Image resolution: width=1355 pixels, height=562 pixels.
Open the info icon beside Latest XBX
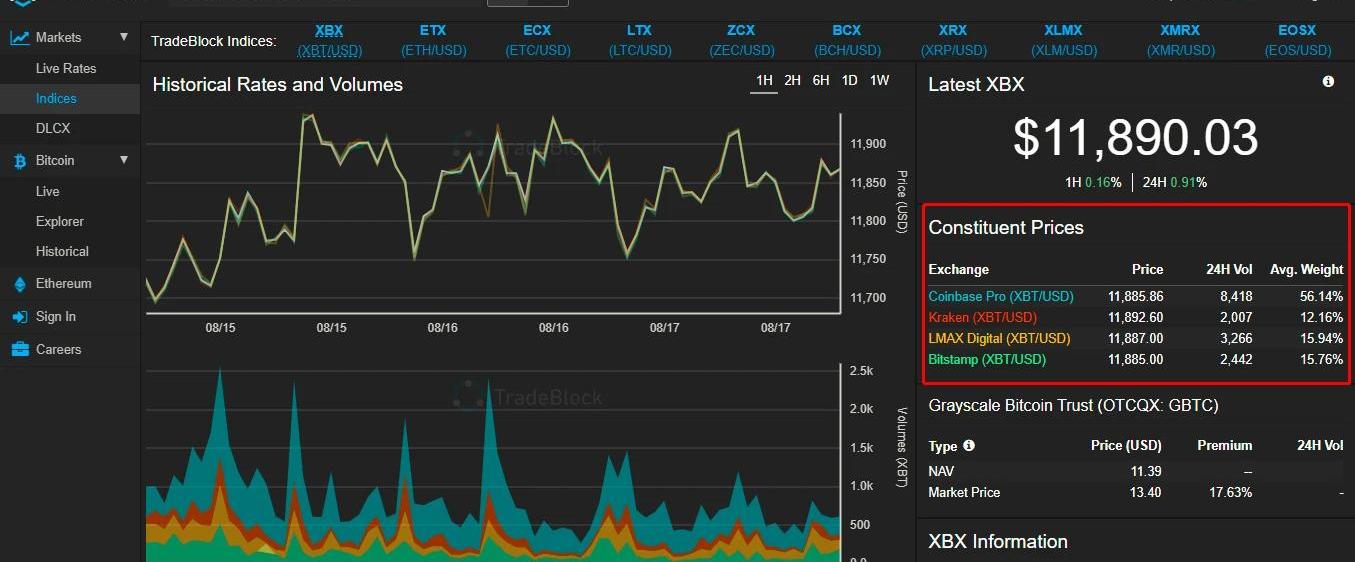pos(1328,82)
